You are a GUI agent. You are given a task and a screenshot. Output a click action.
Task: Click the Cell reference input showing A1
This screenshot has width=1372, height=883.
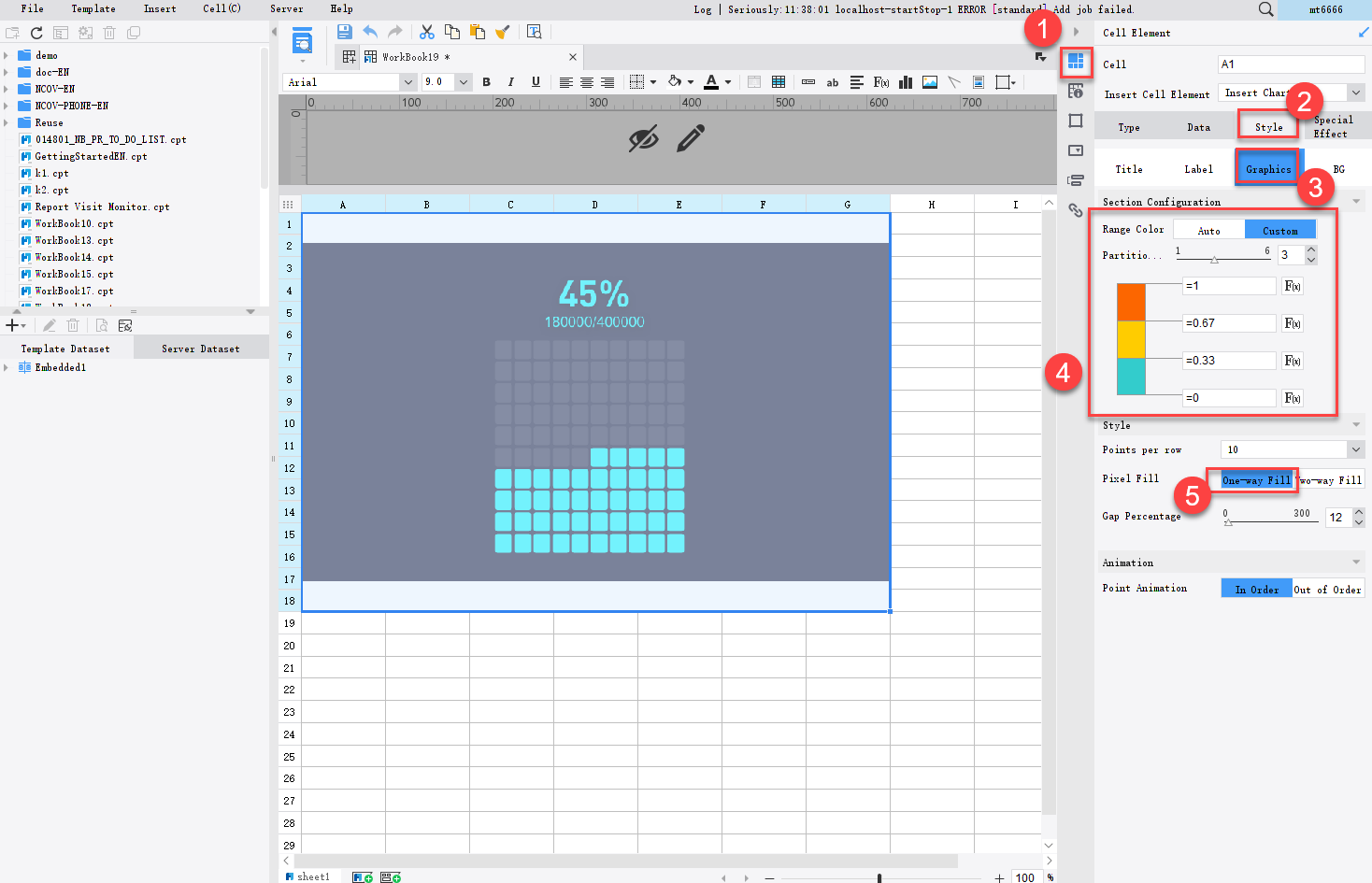click(x=1291, y=64)
